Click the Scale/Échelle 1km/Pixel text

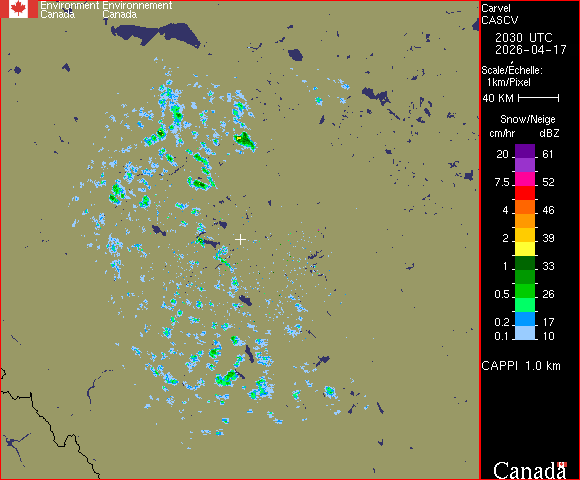click(x=512, y=76)
